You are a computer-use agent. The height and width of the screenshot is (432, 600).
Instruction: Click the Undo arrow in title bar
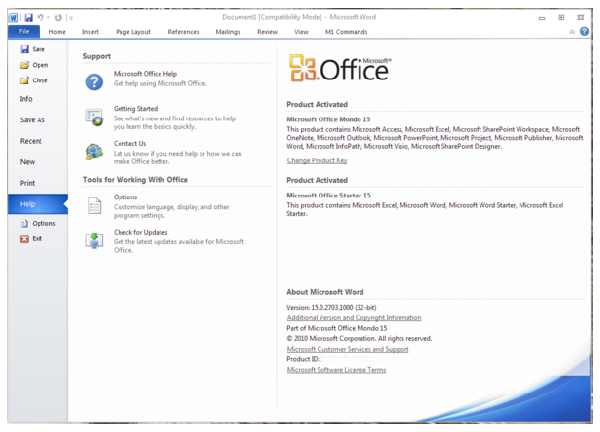[x=41, y=17]
